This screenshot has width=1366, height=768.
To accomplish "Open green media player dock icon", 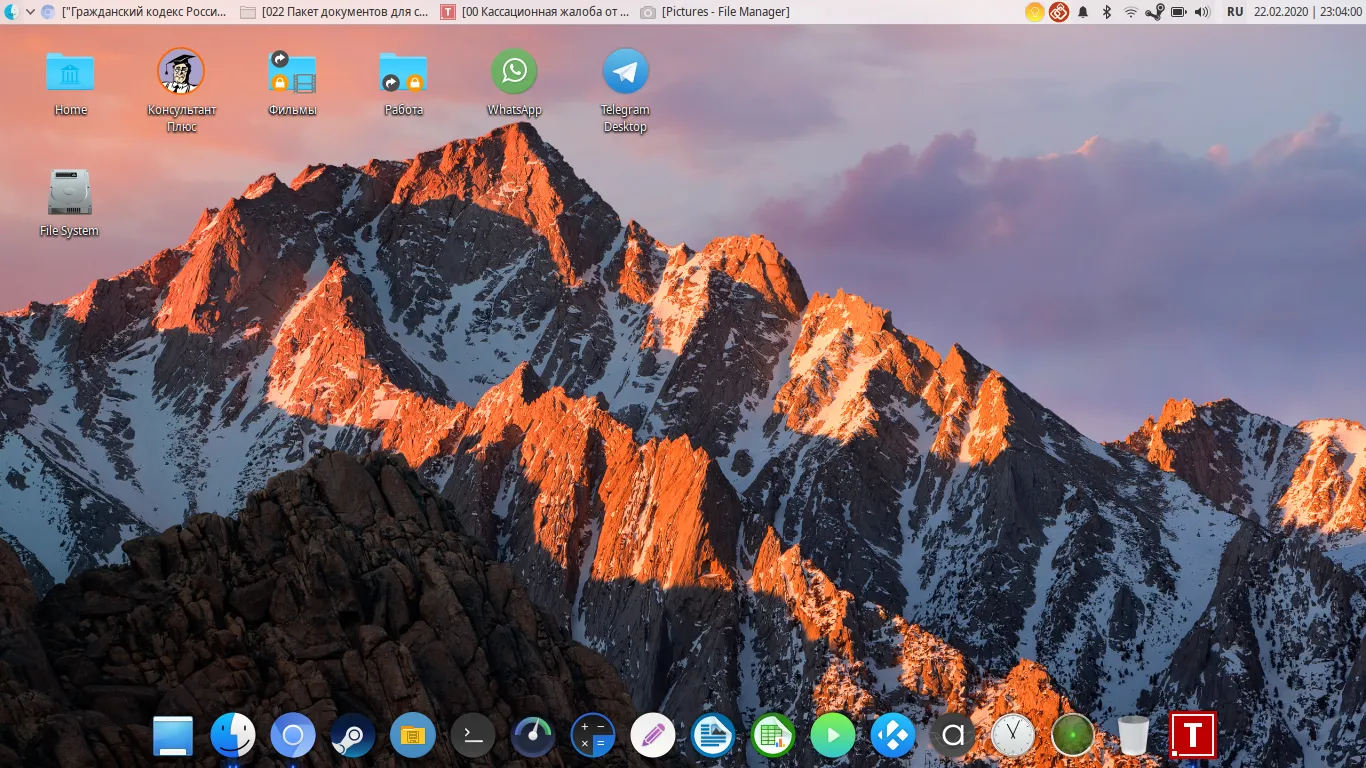I will [x=833, y=737].
